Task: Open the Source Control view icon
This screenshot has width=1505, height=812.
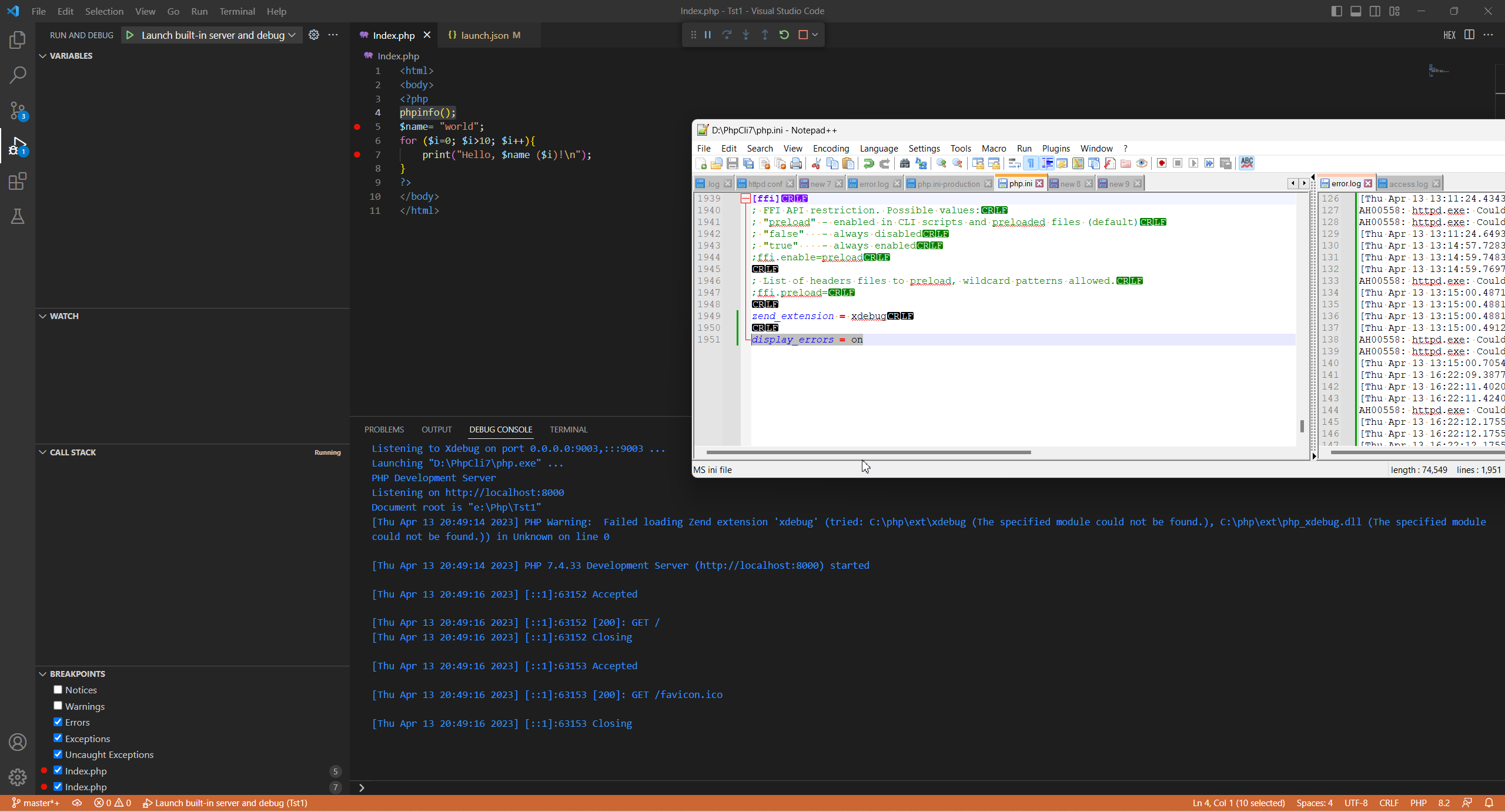Action: pos(18,110)
